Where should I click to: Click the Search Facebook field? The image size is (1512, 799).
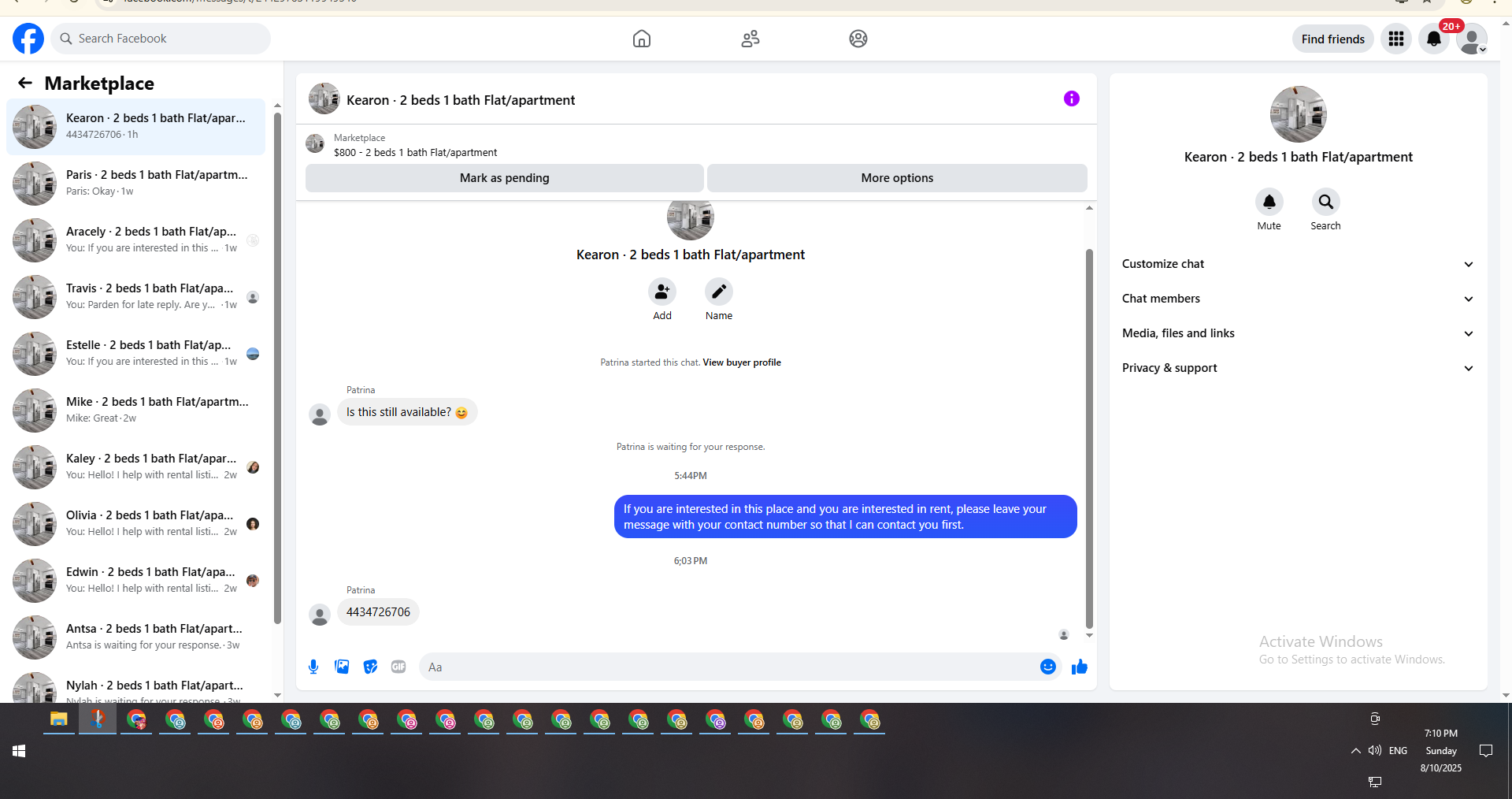point(161,39)
